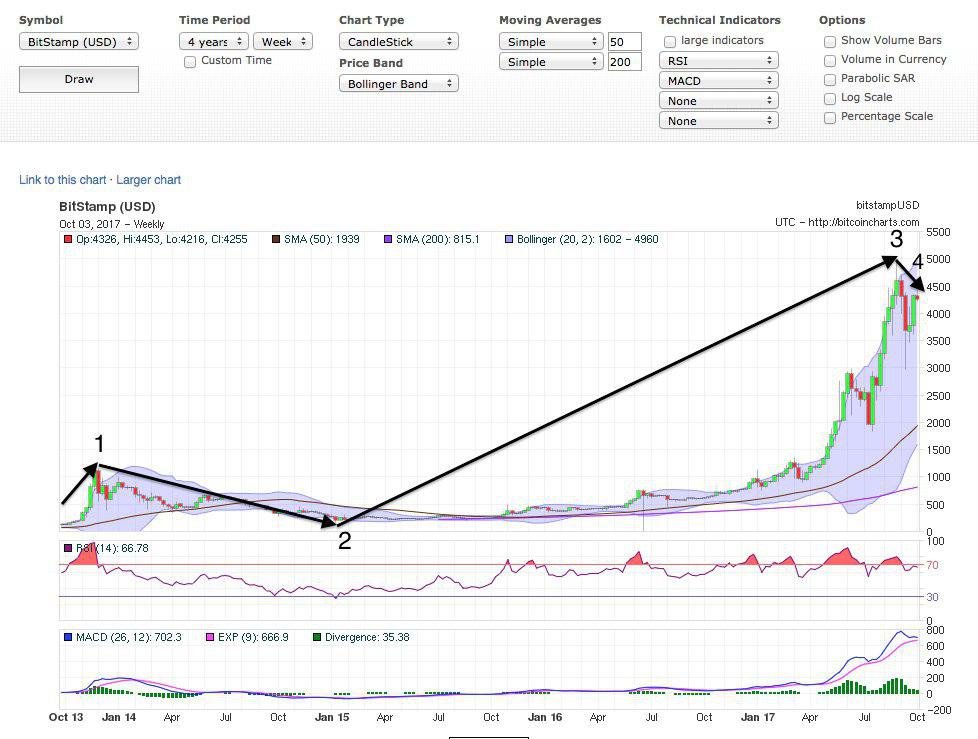Viewport: 978px width, 739px height.
Task: Open the Week interval dropdown
Action: 283,42
